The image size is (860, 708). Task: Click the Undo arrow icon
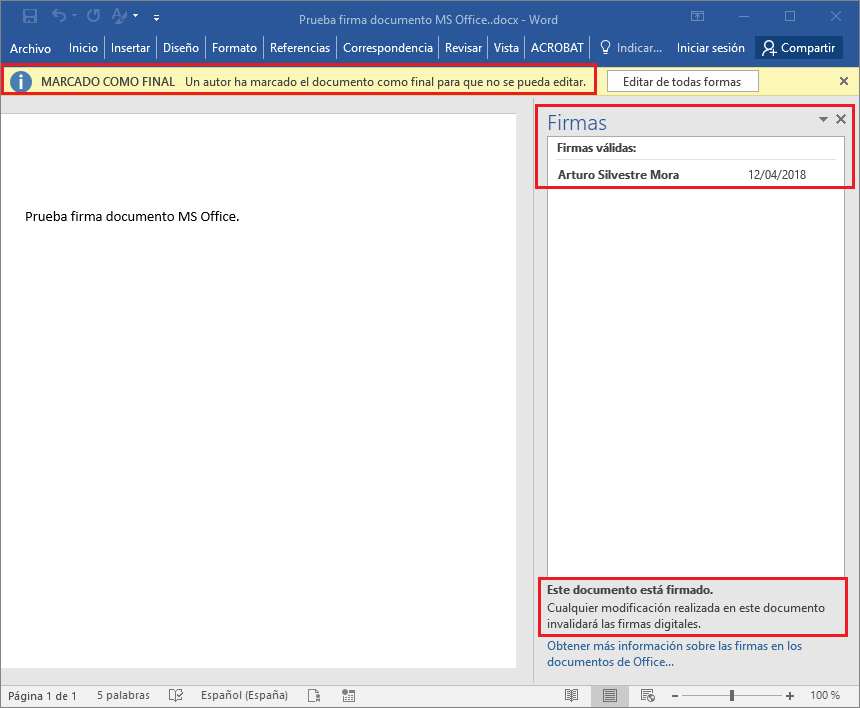(x=58, y=17)
